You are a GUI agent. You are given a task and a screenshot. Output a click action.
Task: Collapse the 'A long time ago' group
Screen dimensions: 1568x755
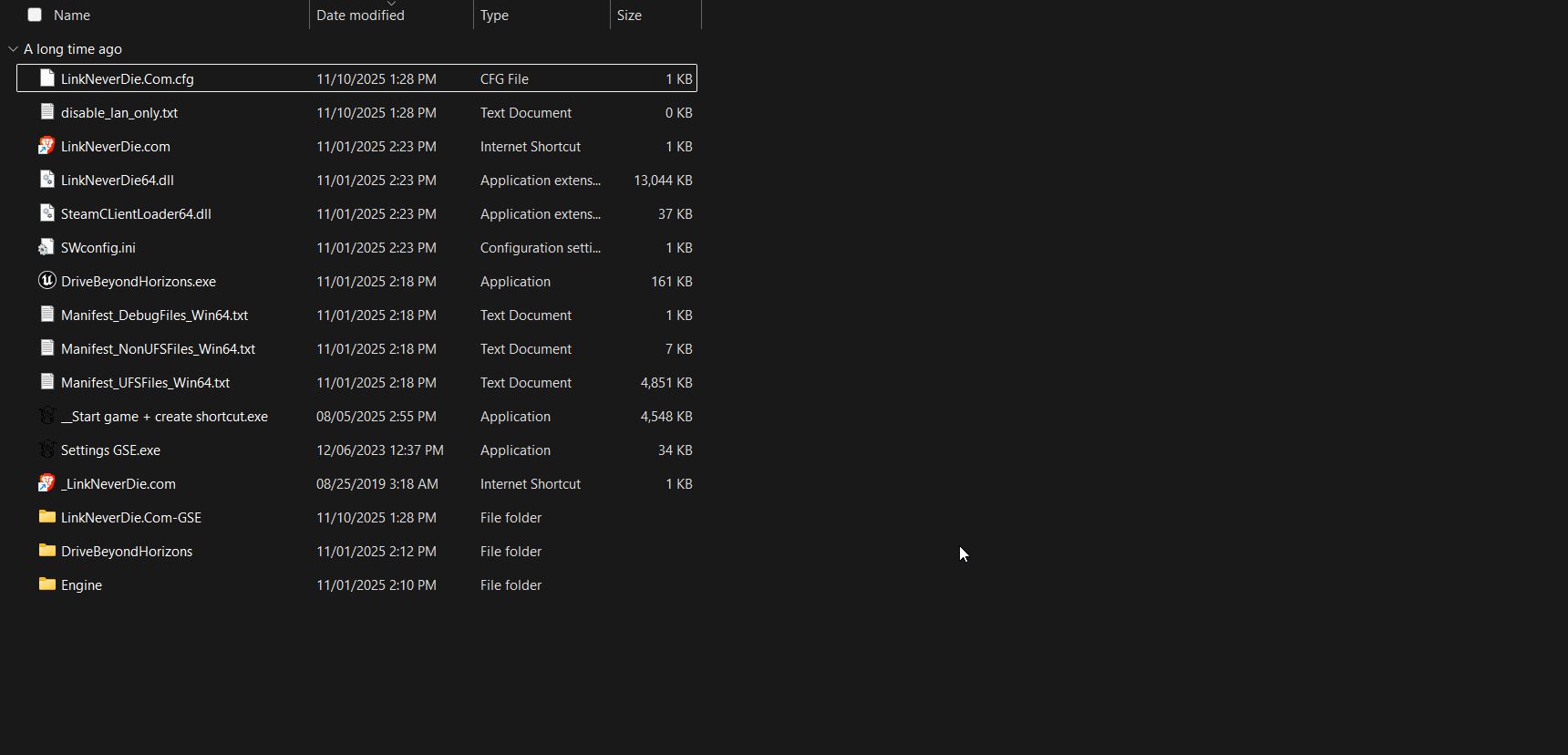13,49
